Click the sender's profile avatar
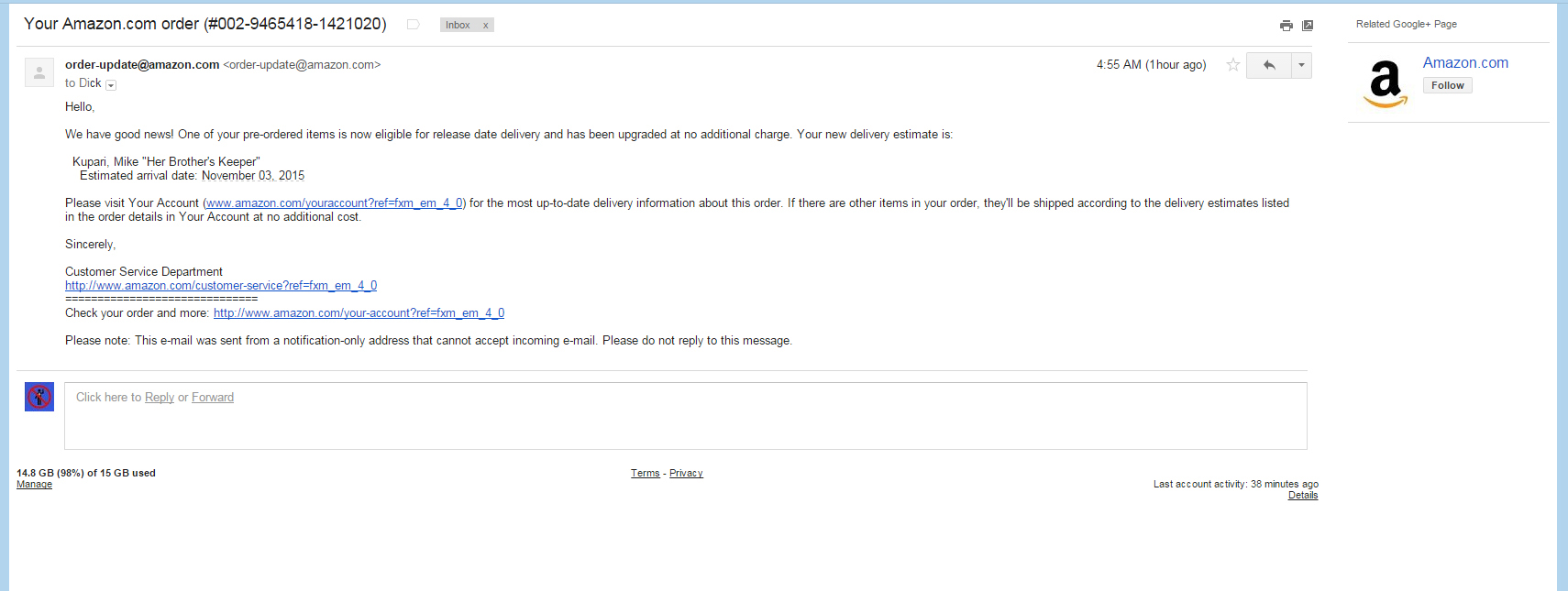 pyautogui.click(x=39, y=72)
